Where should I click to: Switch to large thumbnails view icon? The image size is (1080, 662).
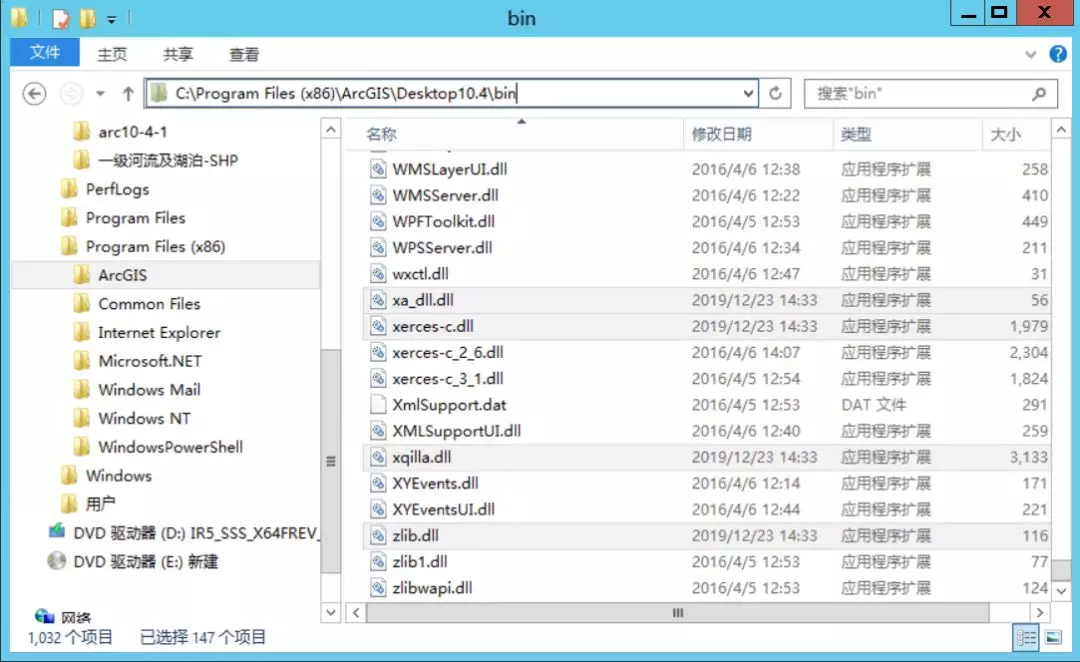click(1053, 637)
